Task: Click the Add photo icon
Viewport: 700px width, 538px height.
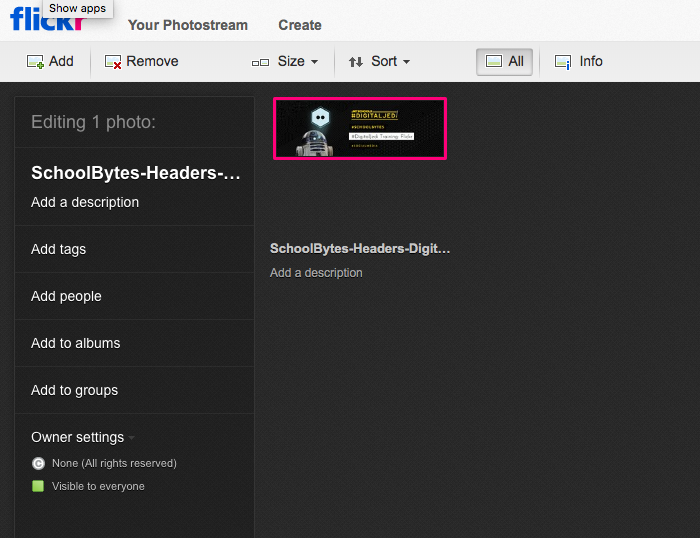Action: click(35, 62)
